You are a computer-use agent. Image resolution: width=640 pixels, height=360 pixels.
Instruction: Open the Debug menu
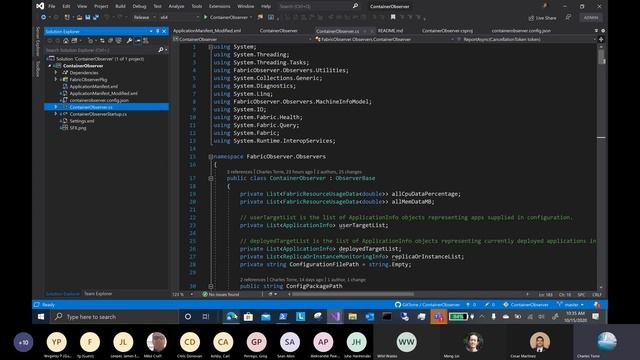coord(139,7)
